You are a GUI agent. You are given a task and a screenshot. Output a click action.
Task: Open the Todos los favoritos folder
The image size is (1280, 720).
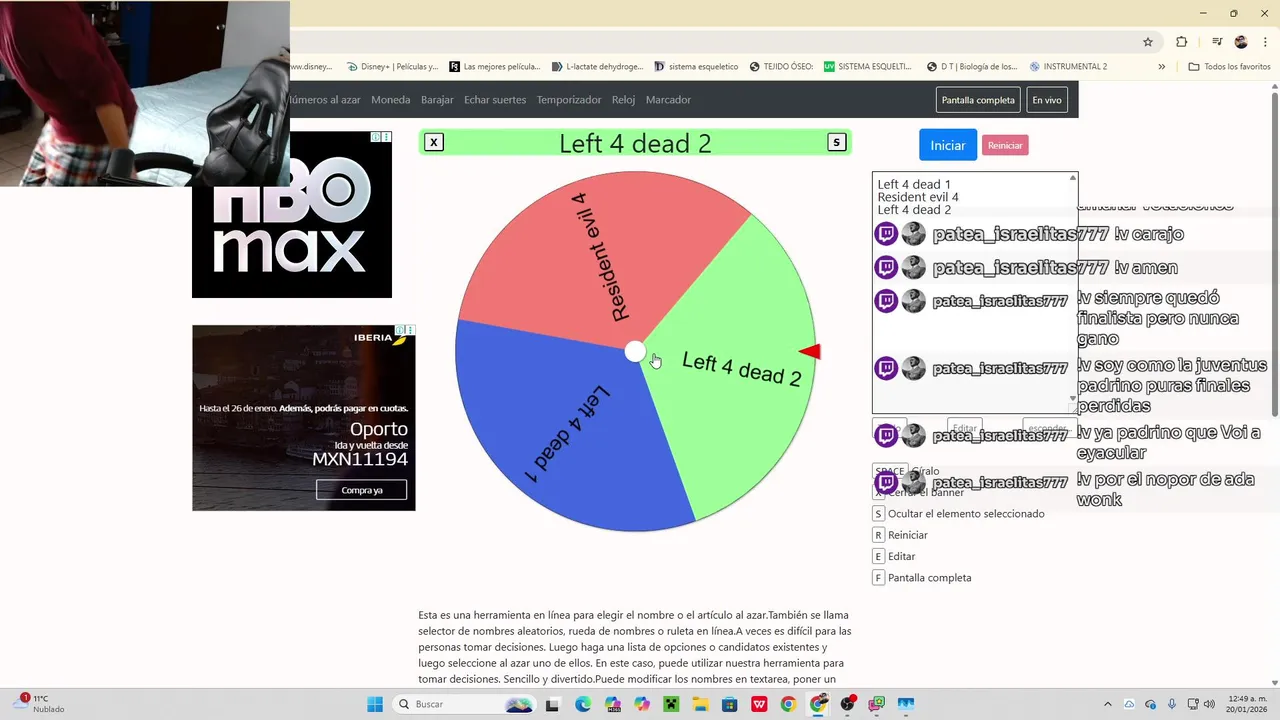(1229, 67)
